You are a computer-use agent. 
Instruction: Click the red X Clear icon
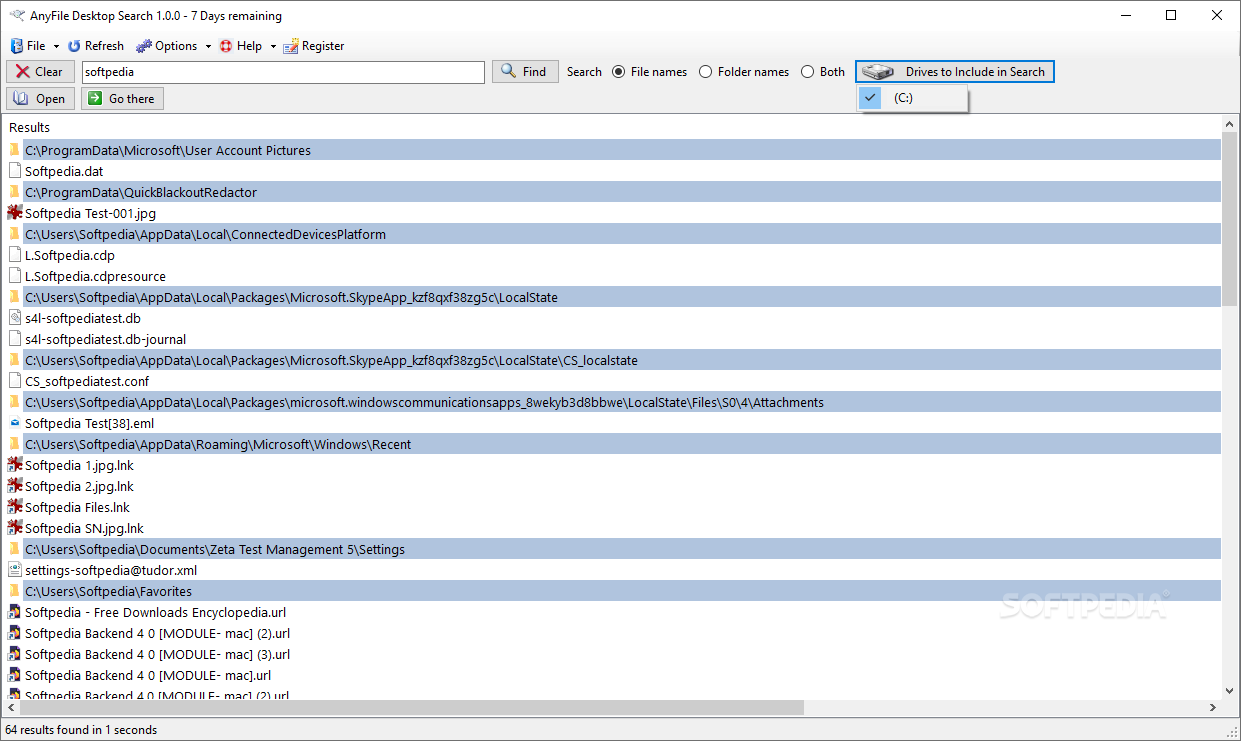click(23, 72)
